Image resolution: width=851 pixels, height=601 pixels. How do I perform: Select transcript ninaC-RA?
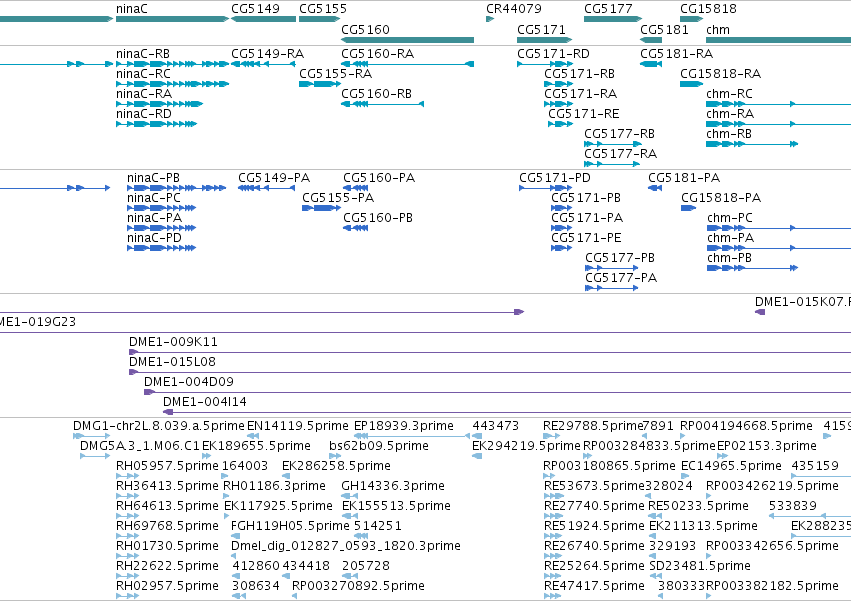coord(144,94)
